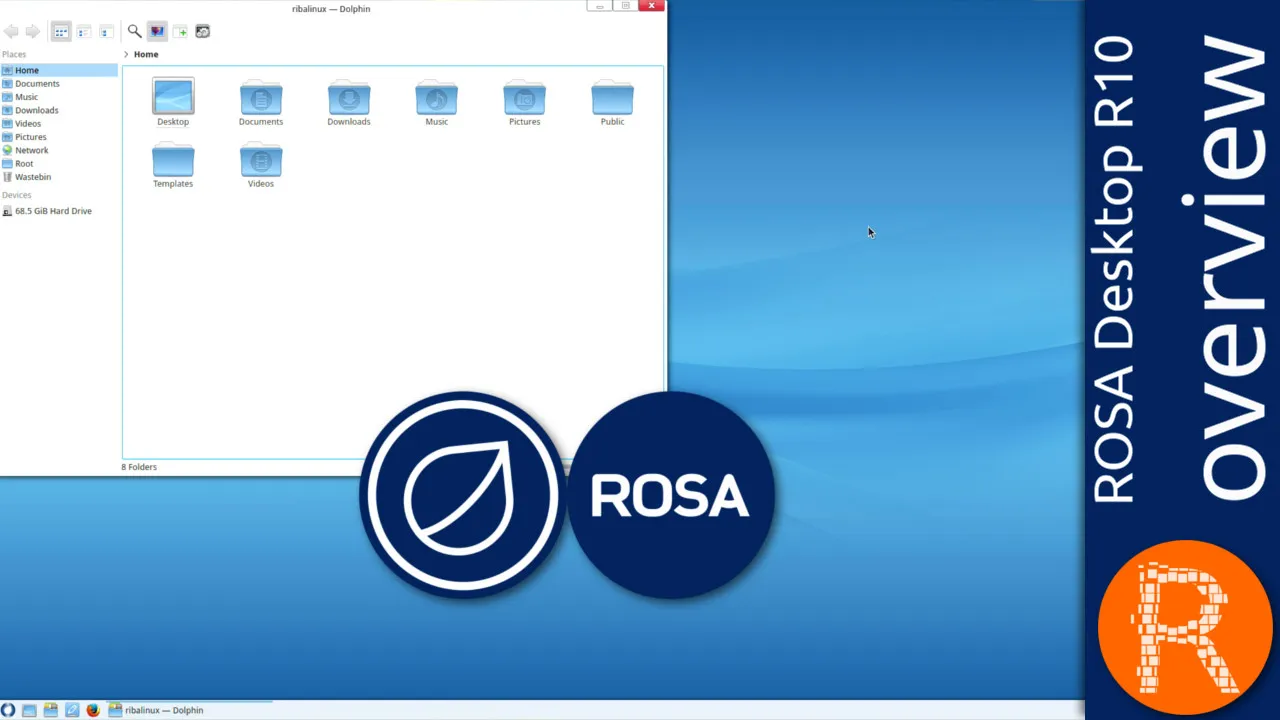
Task: Go forward with the Forward arrow
Action: [x=33, y=32]
